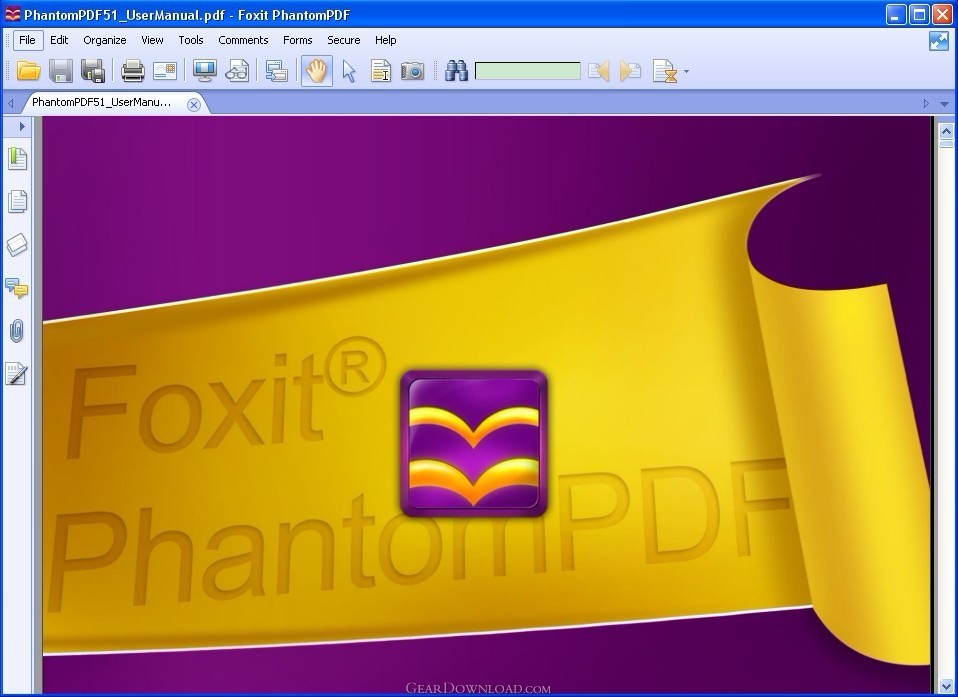This screenshot has width=958, height=697.
Task: Click the Save As multi-disk icon
Action: [x=93, y=71]
